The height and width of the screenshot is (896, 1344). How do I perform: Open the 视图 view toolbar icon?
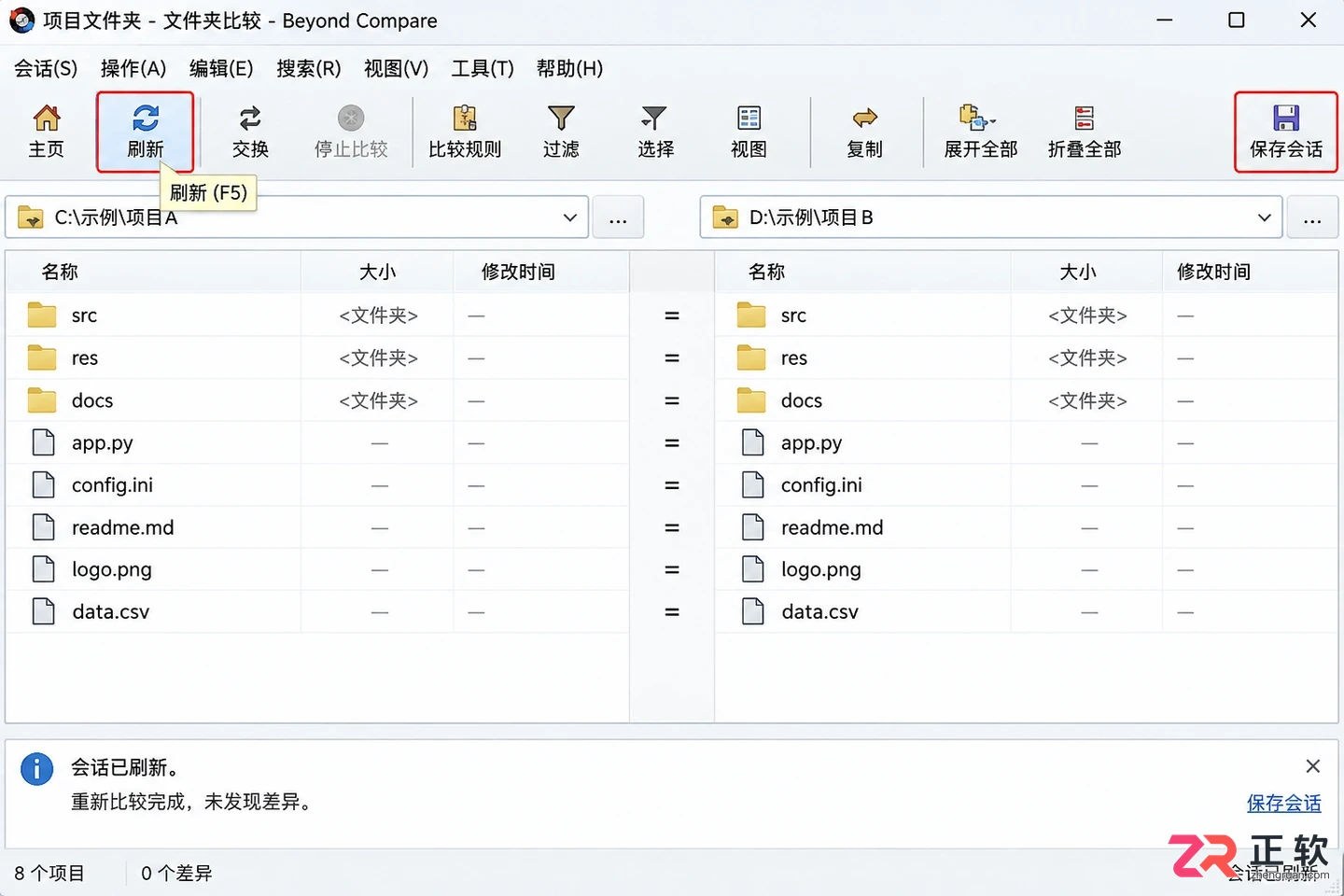(749, 132)
